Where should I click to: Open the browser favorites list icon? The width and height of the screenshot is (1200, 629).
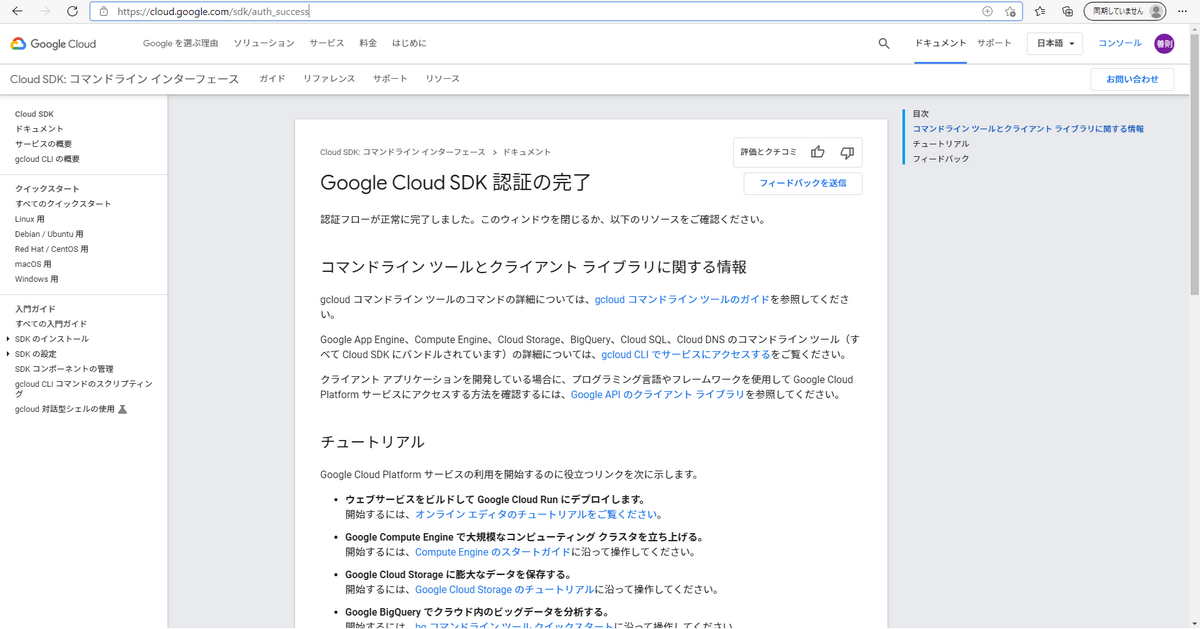click(x=1040, y=11)
